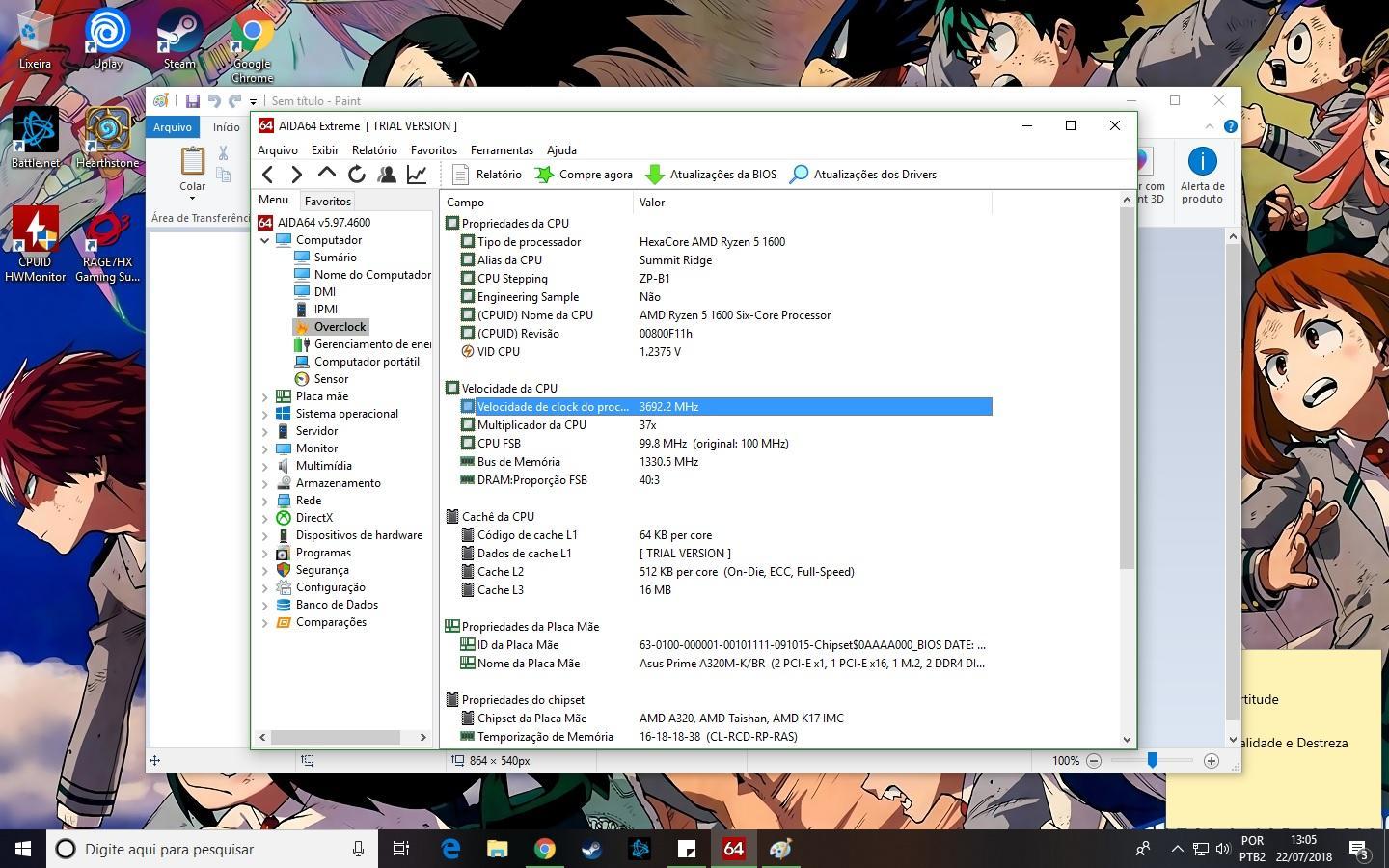Open Steam from the taskbar
Screen dimensions: 1389x868
[x=591, y=849]
